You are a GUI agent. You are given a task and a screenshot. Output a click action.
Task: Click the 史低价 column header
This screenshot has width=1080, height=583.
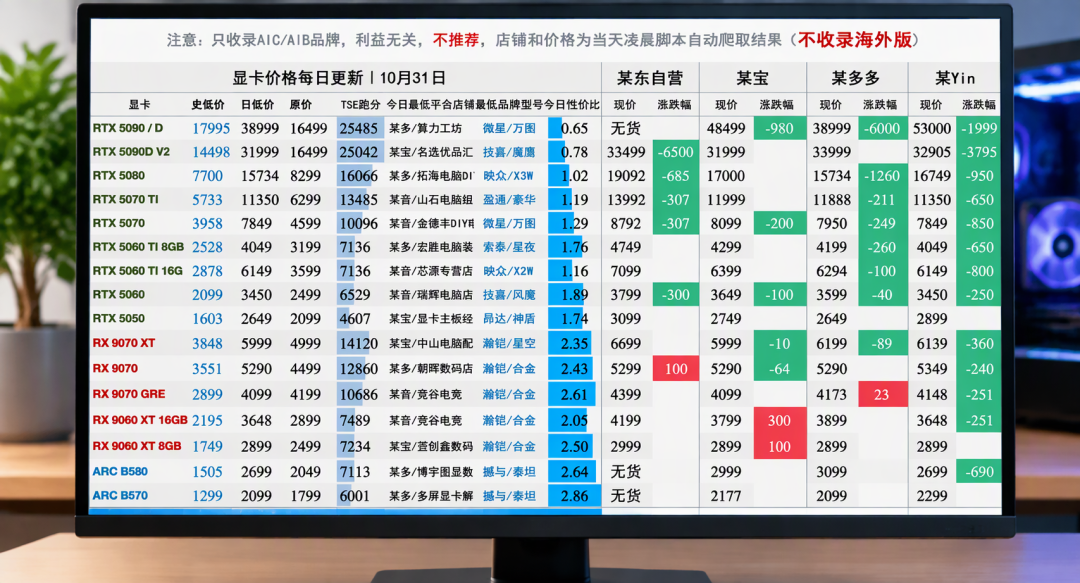[x=208, y=105]
